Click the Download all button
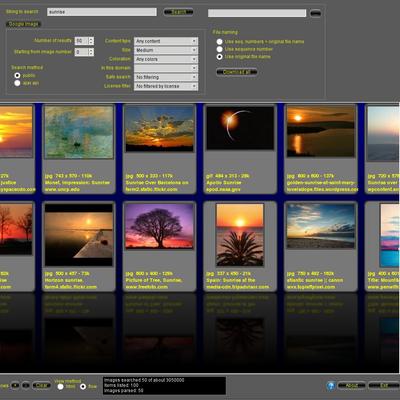The height and width of the screenshot is (400, 400). tap(237, 72)
